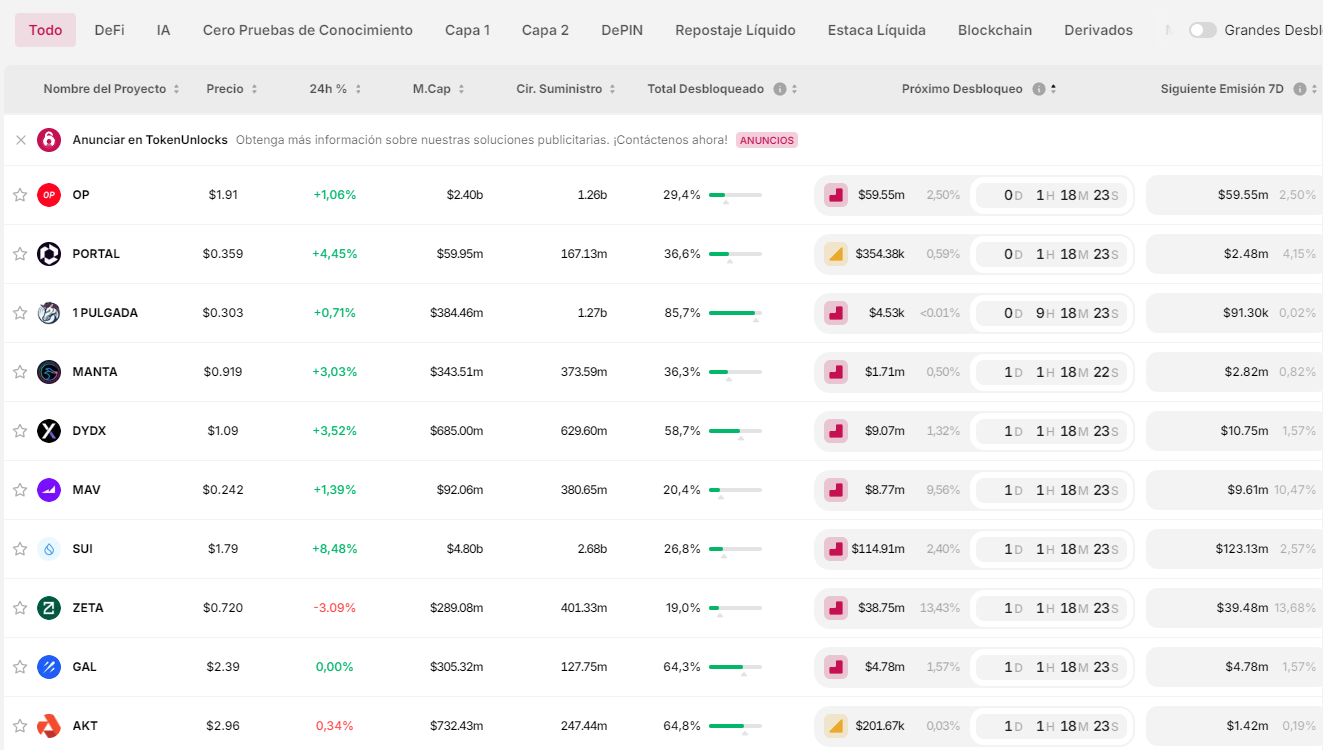Favorite the 1 PULGADA token
This screenshot has width=1323, height=750.
20,313
